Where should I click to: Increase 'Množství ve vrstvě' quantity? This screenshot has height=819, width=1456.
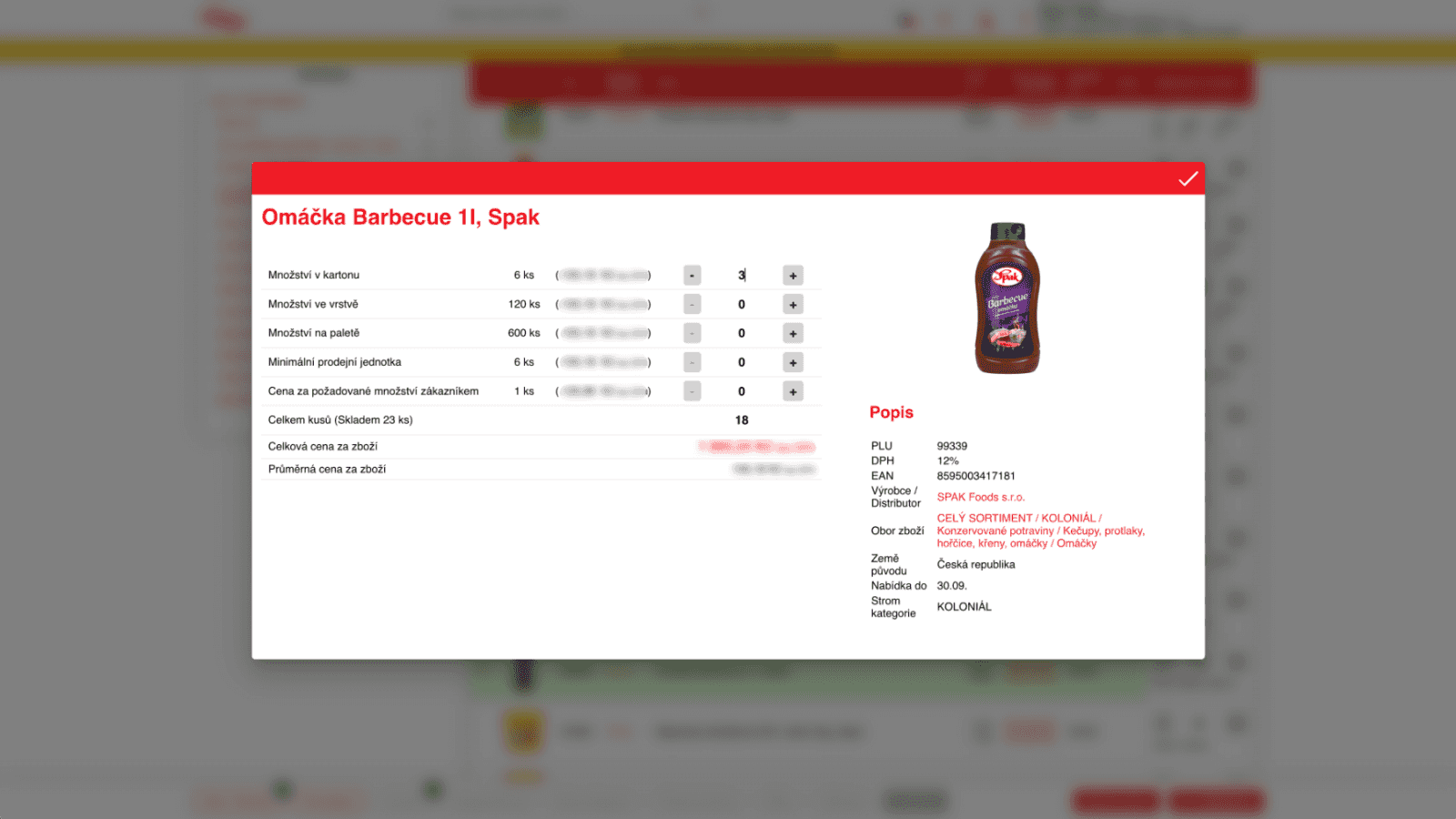[792, 304]
